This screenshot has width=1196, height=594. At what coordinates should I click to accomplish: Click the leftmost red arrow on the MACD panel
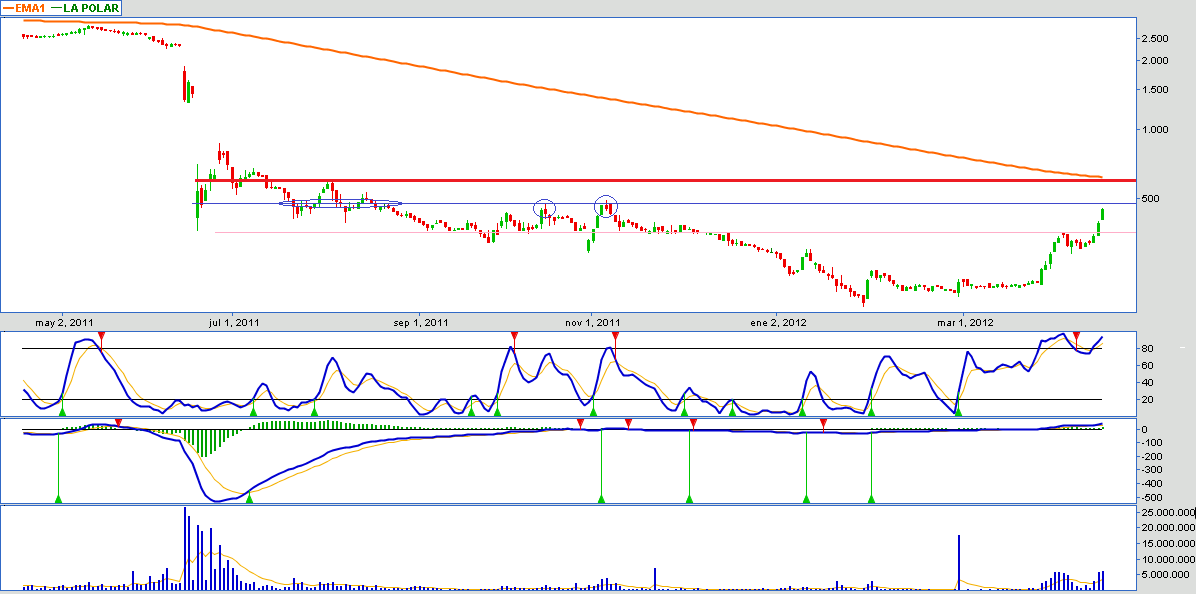[118, 423]
